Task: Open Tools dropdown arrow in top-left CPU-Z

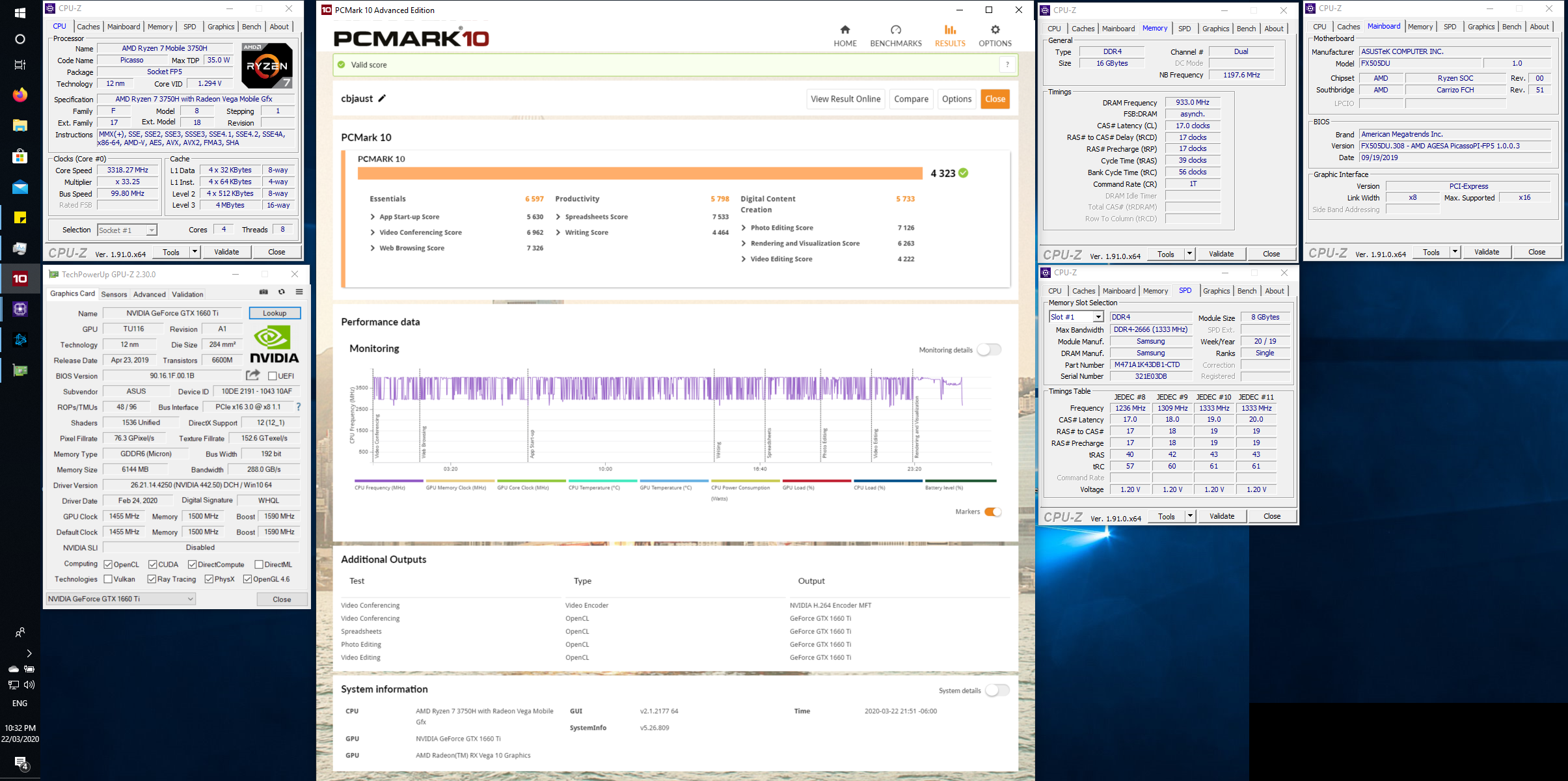Action: (194, 252)
